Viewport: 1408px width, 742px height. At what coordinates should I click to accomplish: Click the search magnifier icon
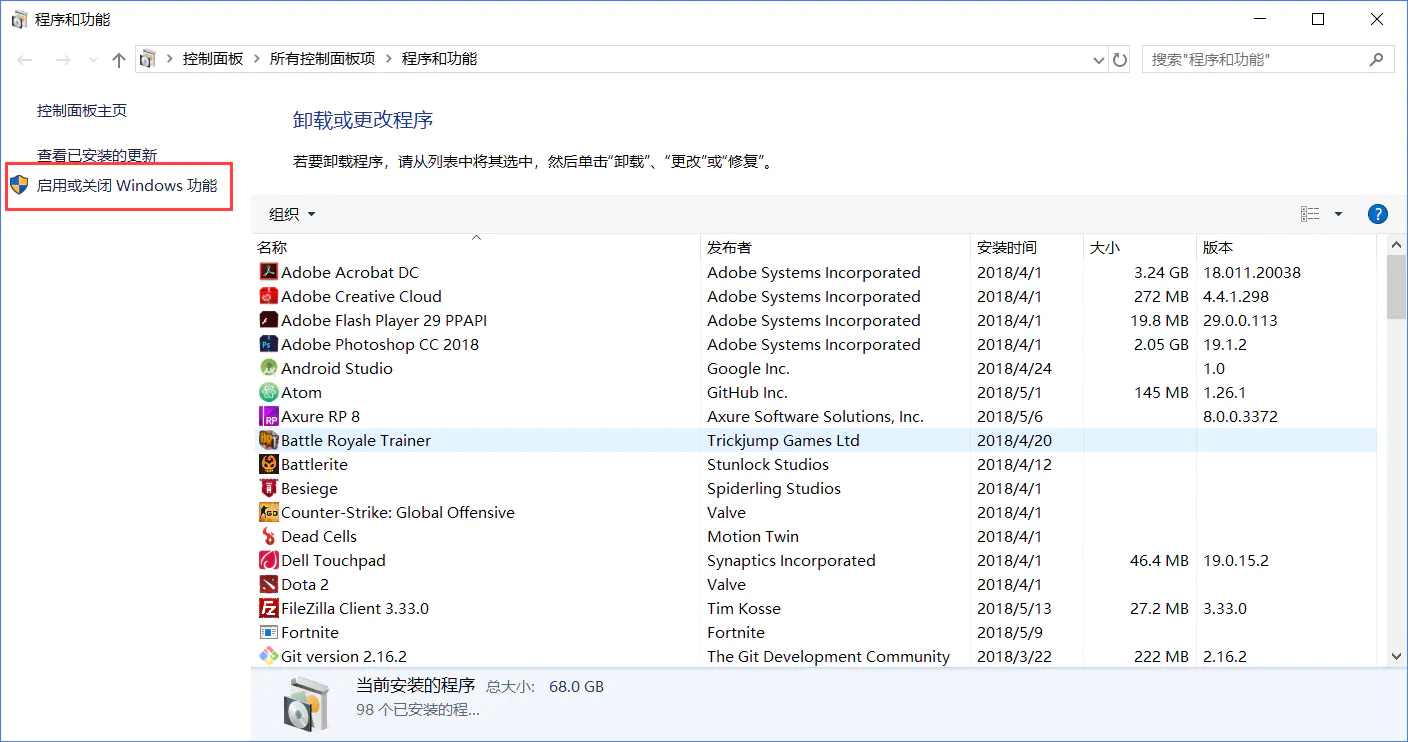point(1377,60)
